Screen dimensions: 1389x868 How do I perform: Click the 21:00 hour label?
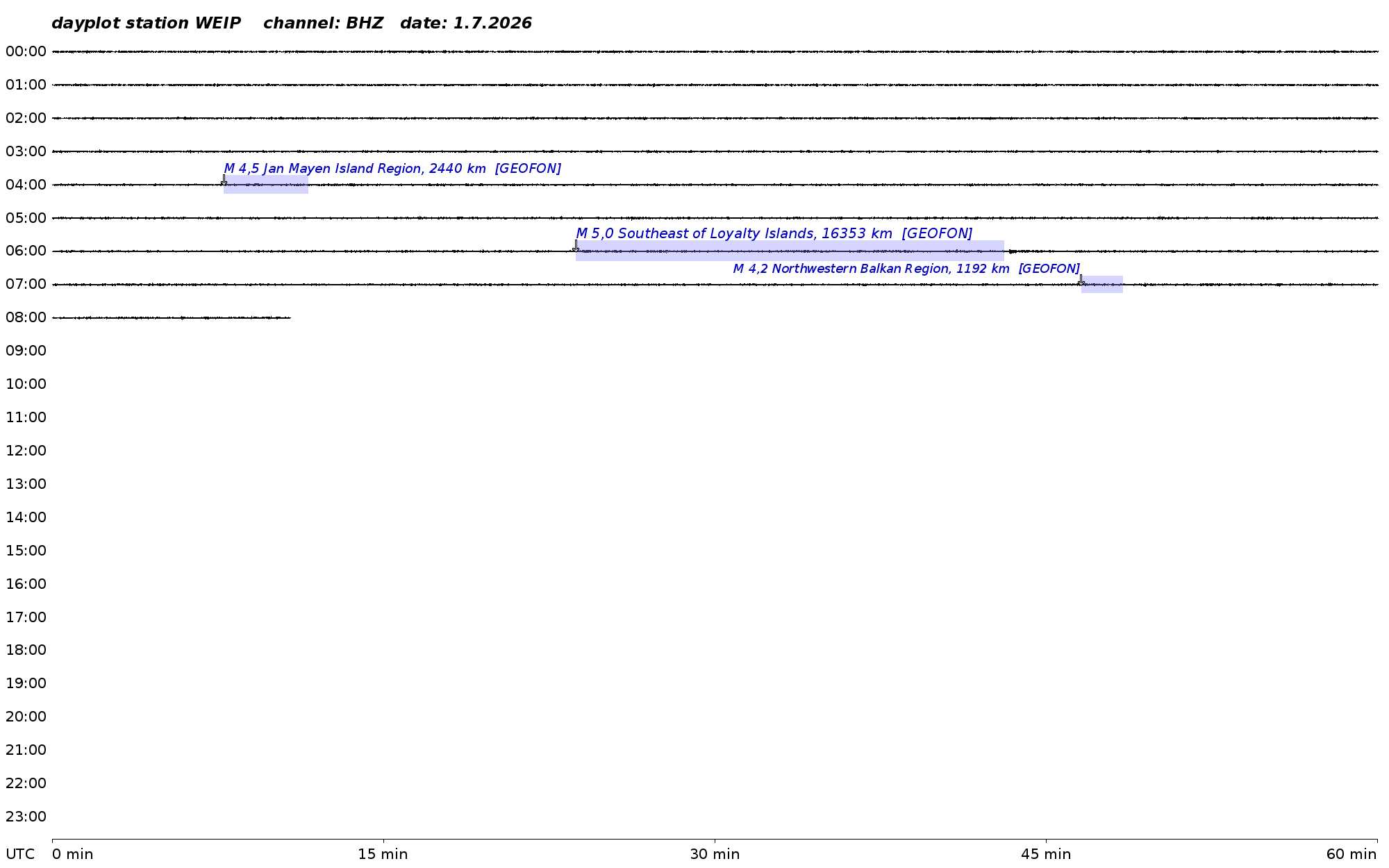(26, 750)
